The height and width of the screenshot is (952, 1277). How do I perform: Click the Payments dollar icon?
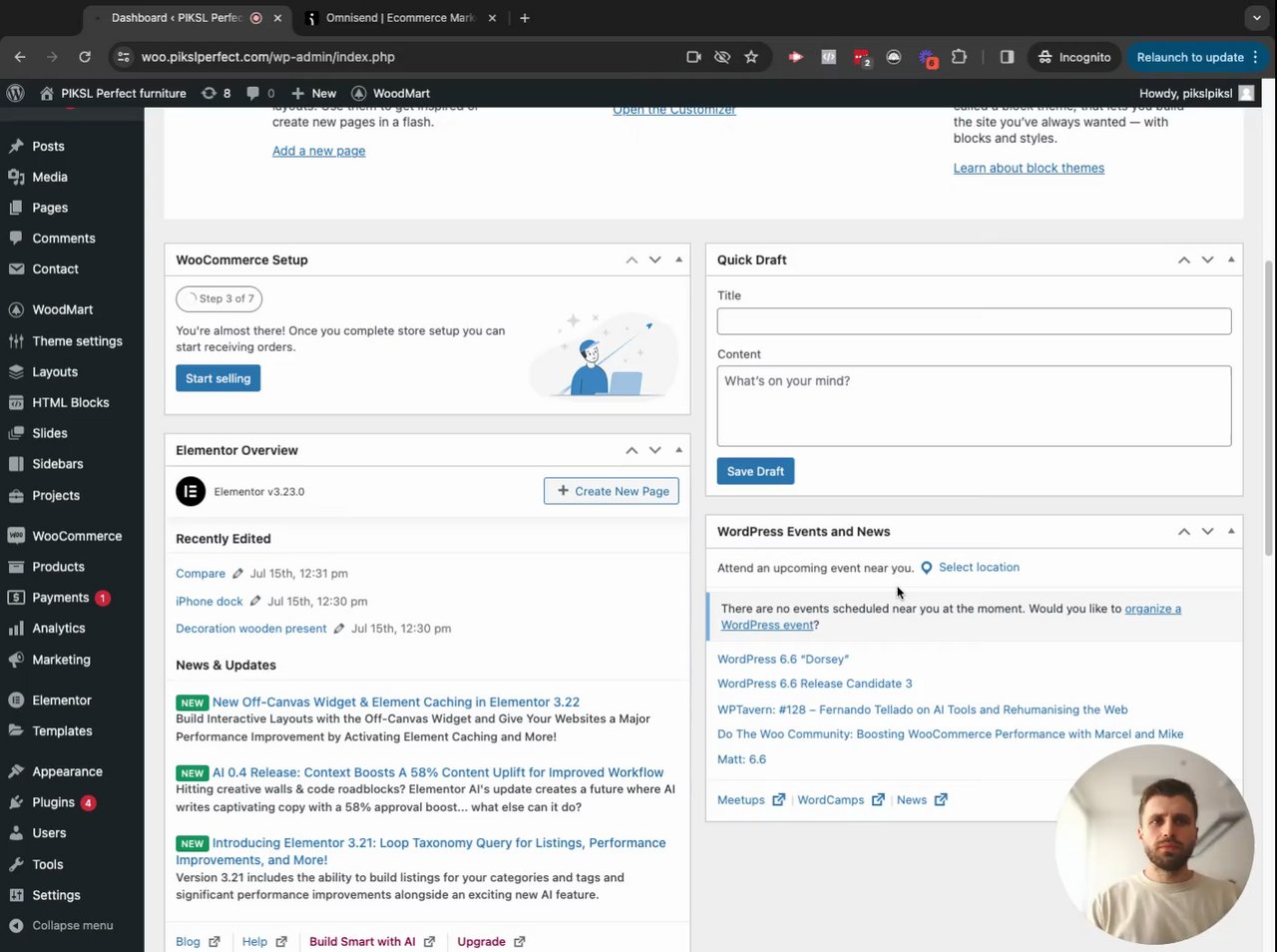tap(16, 598)
